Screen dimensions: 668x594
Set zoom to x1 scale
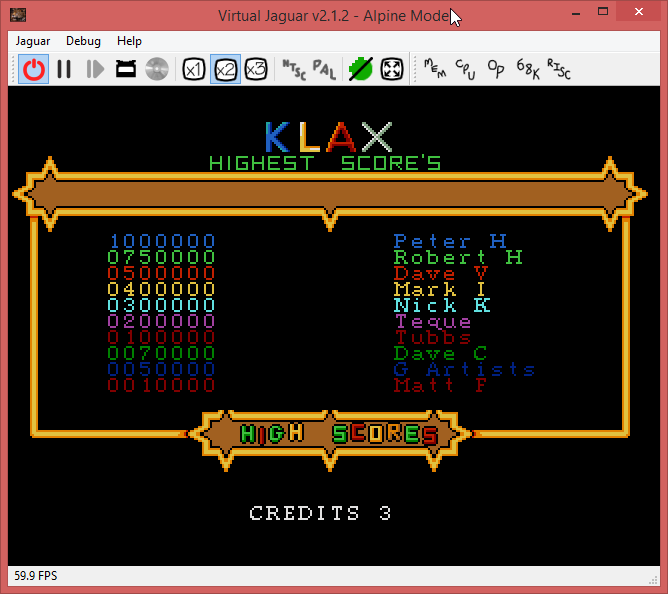[x=194, y=69]
